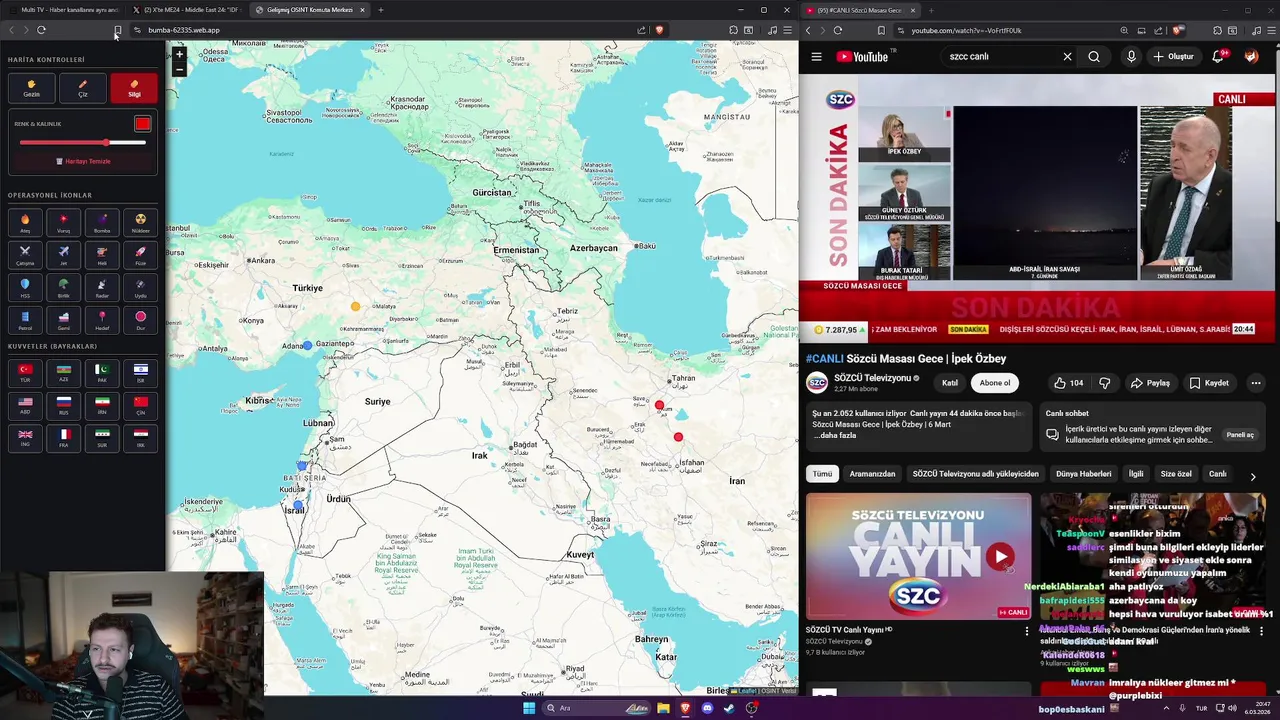Select the HSS shield icon

point(25,288)
